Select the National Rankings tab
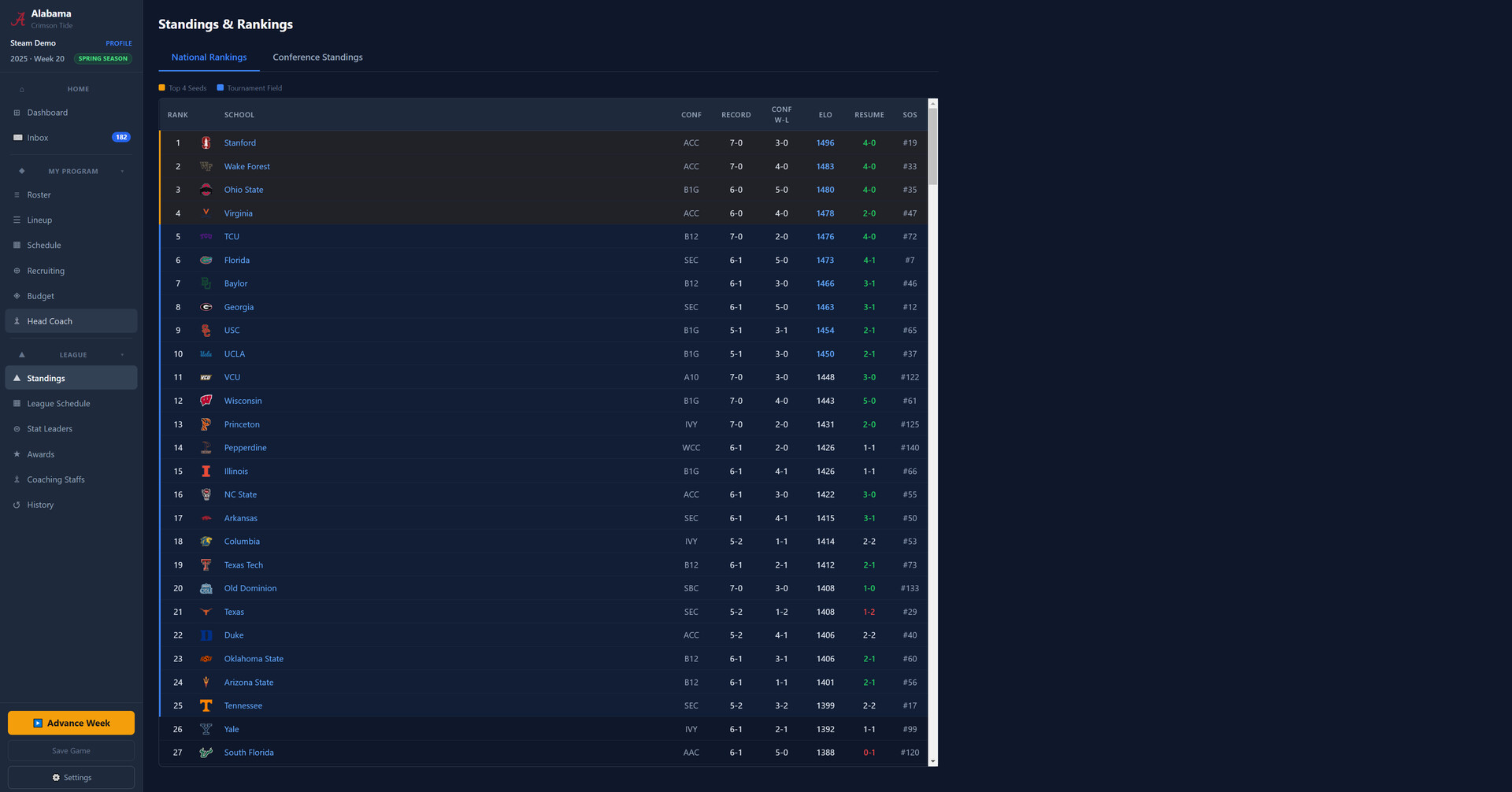 [x=209, y=57]
